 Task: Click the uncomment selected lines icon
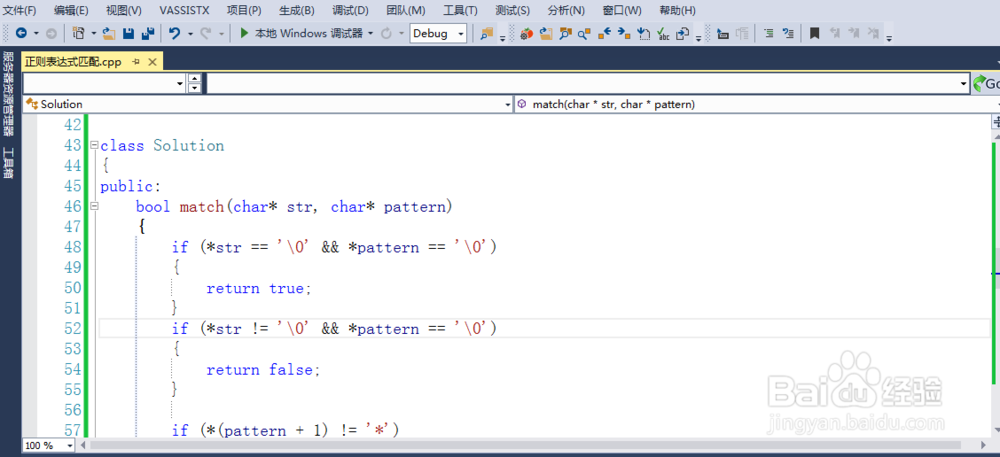pyautogui.click(x=788, y=33)
